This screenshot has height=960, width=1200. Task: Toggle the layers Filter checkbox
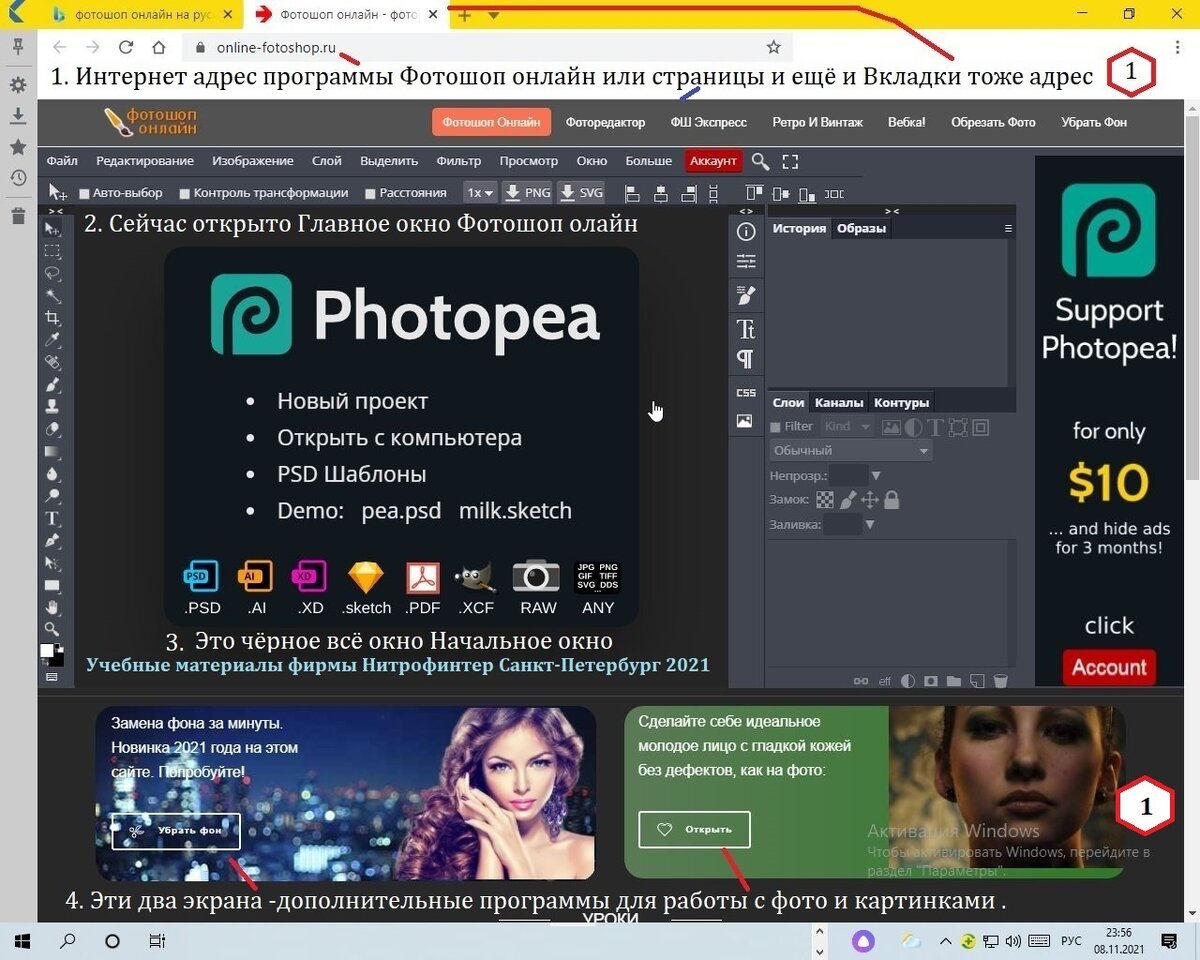[x=776, y=427]
